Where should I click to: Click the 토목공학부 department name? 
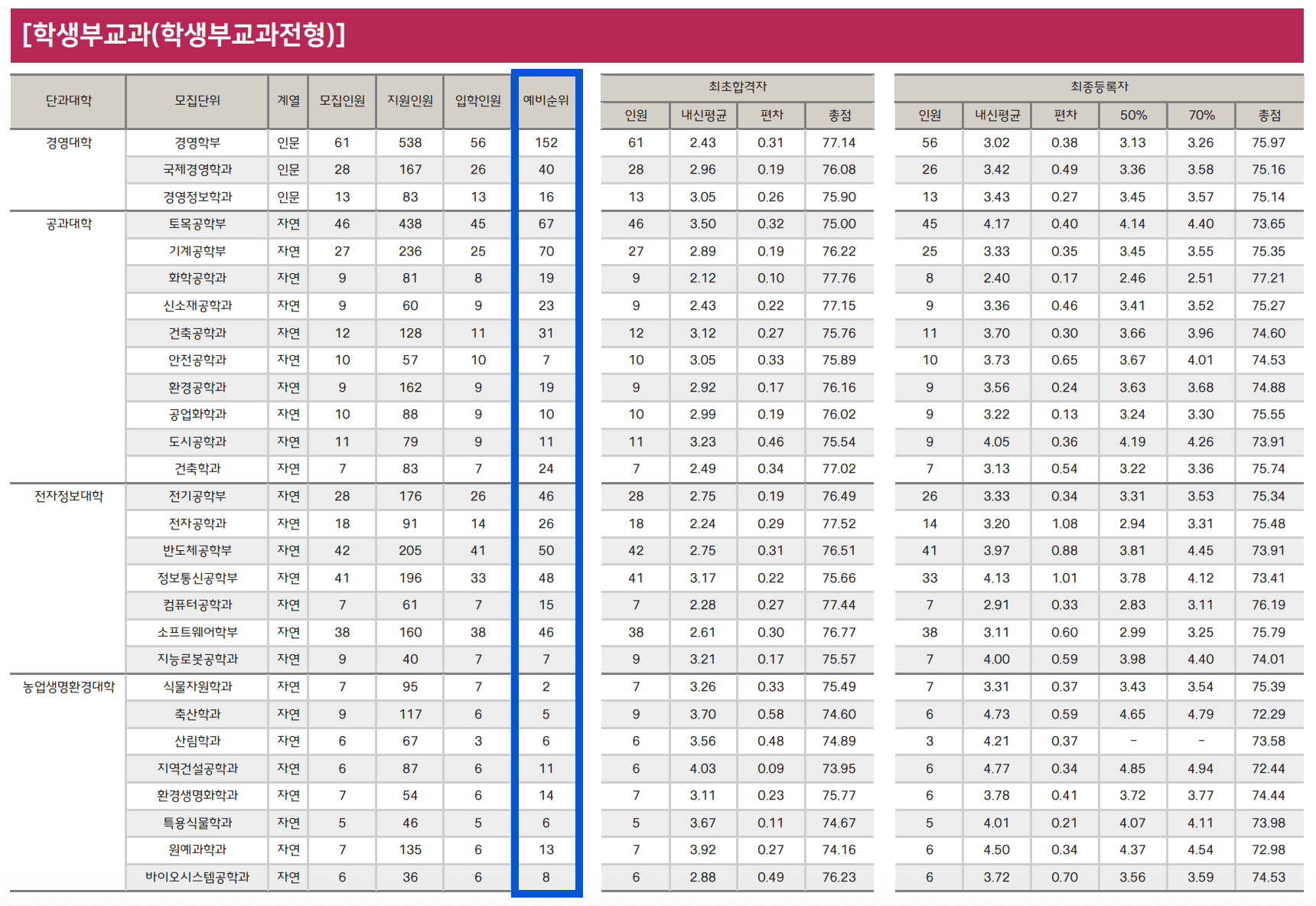click(197, 224)
